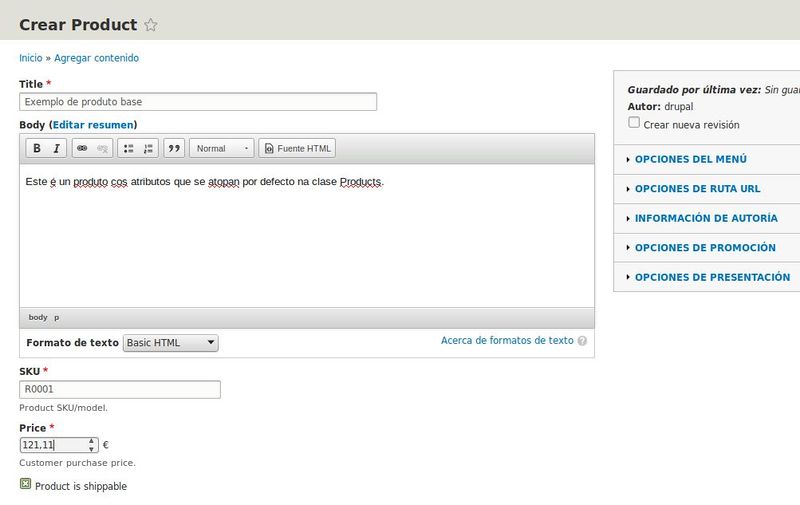Go to the Inicio breadcrumb link
Image resolution: width=800 pixels, height=505 pixels.
[x=31, y=58]
